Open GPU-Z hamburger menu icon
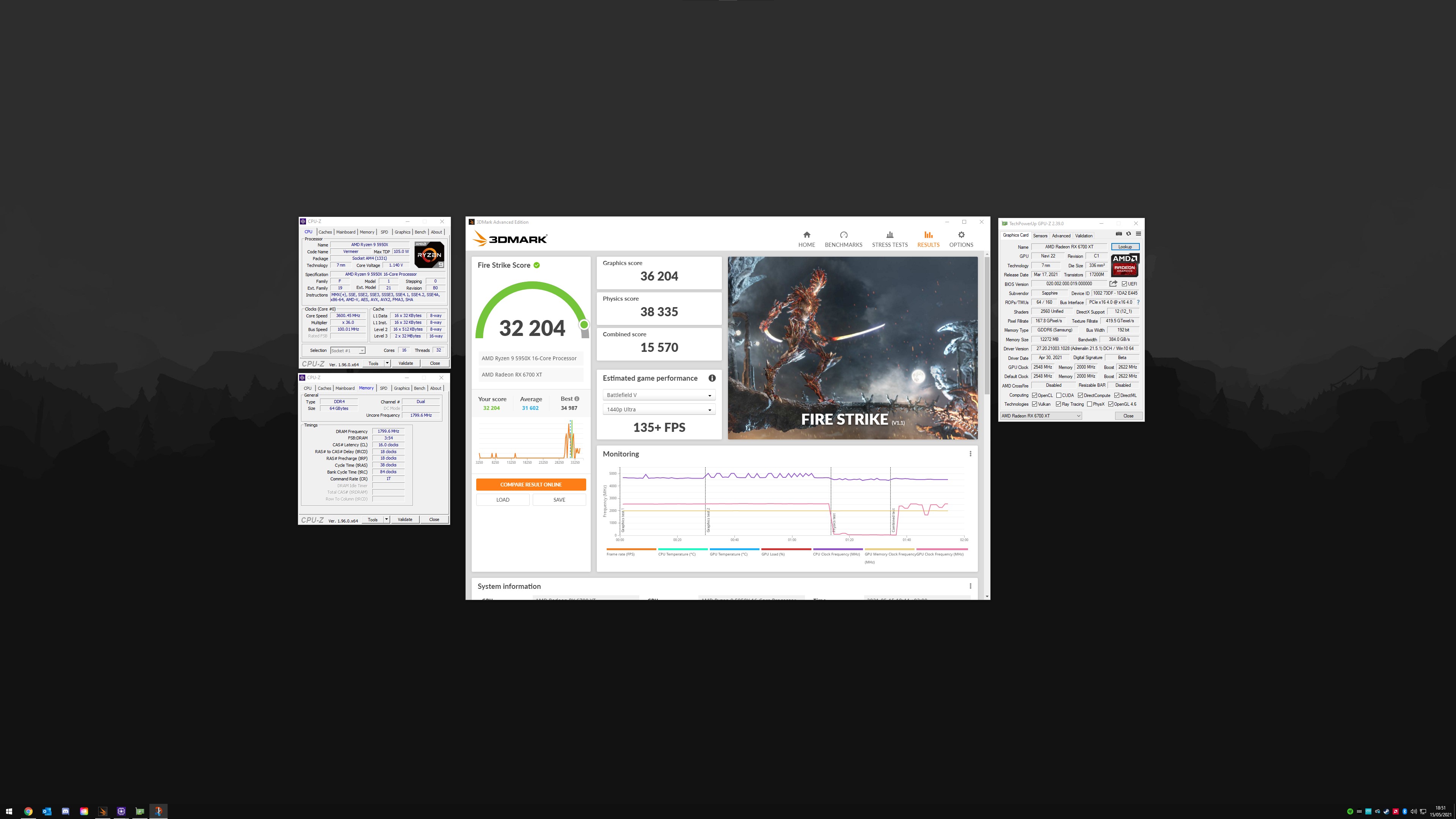The height and width of the screenshot is (819, 1456). [x=1138, y=234]
